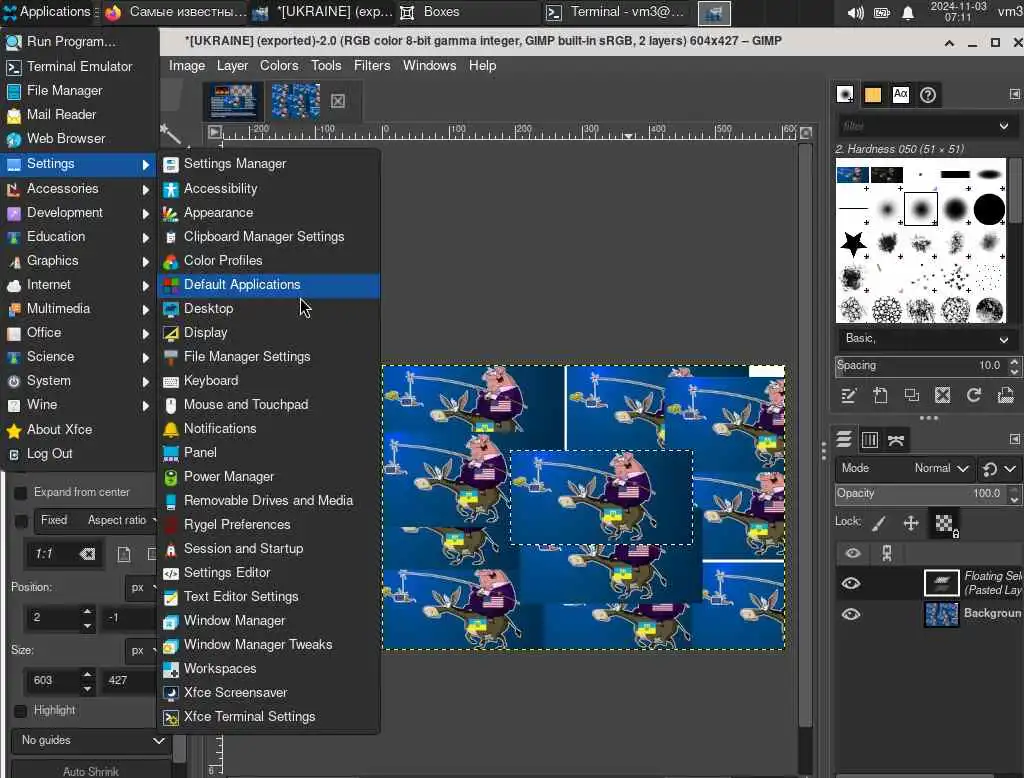The image size is (1024, 778).
Task: Switch to the Paths tab icon
Action: [896, 440]
